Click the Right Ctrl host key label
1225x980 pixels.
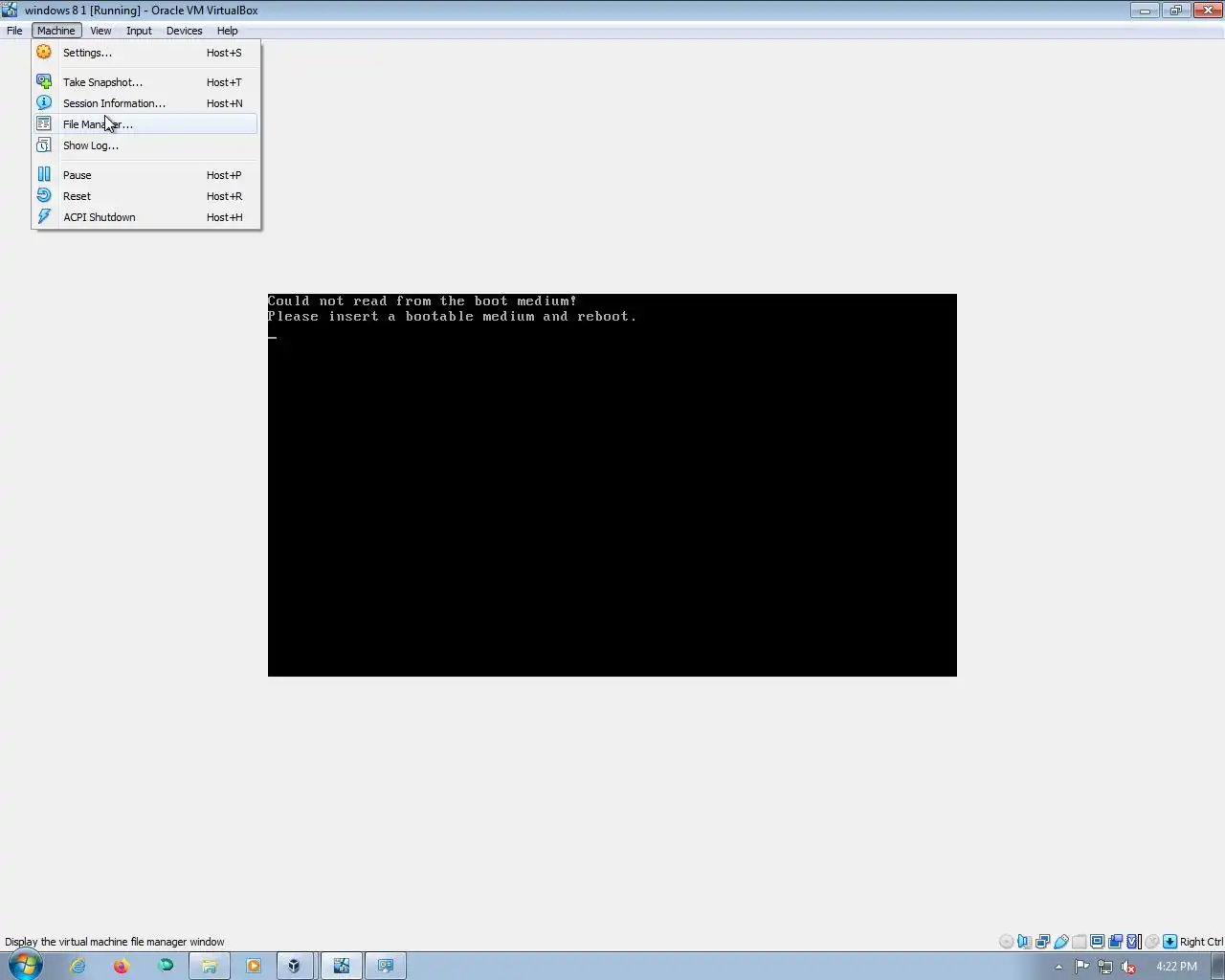point(1201,942)
